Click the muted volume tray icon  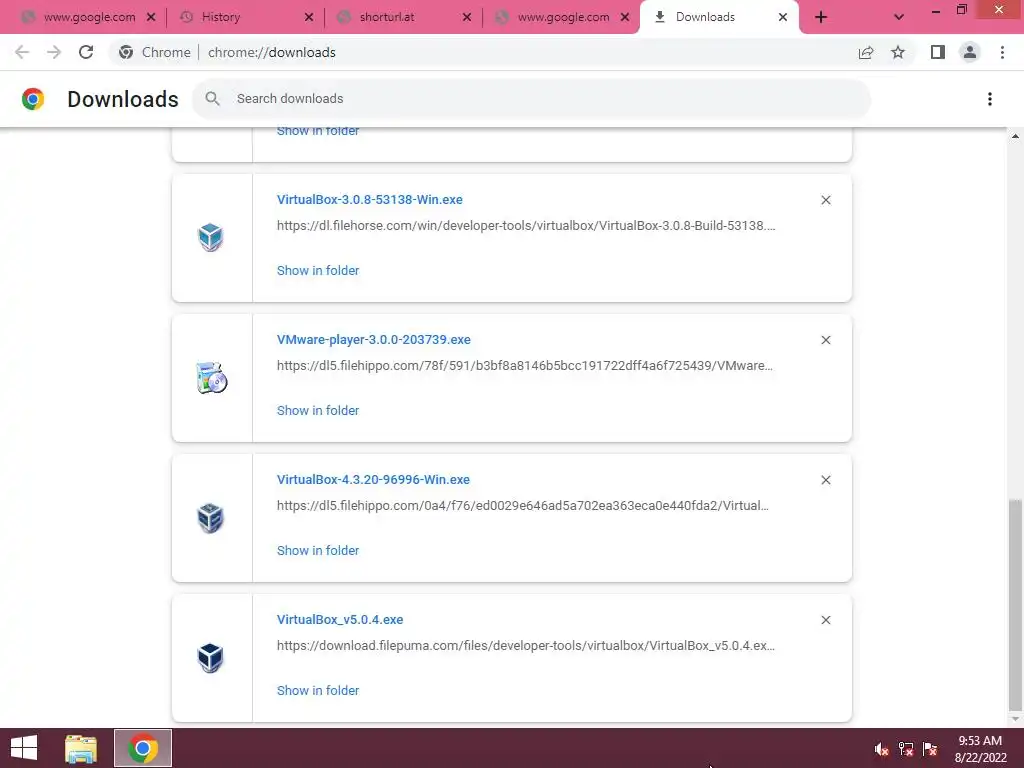click(881, 749)
